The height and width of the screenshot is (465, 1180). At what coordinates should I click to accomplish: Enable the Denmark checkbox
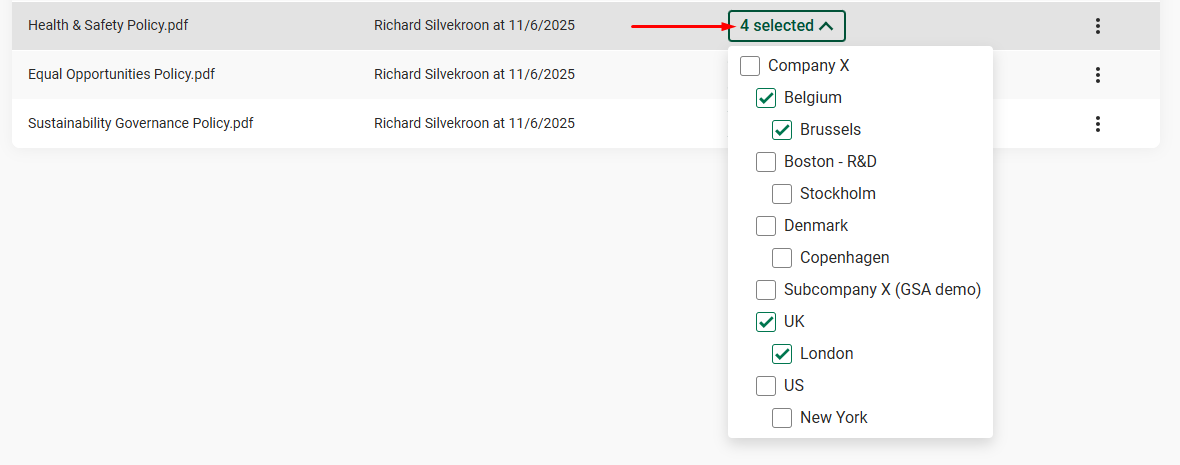click(x=766, y=226)
